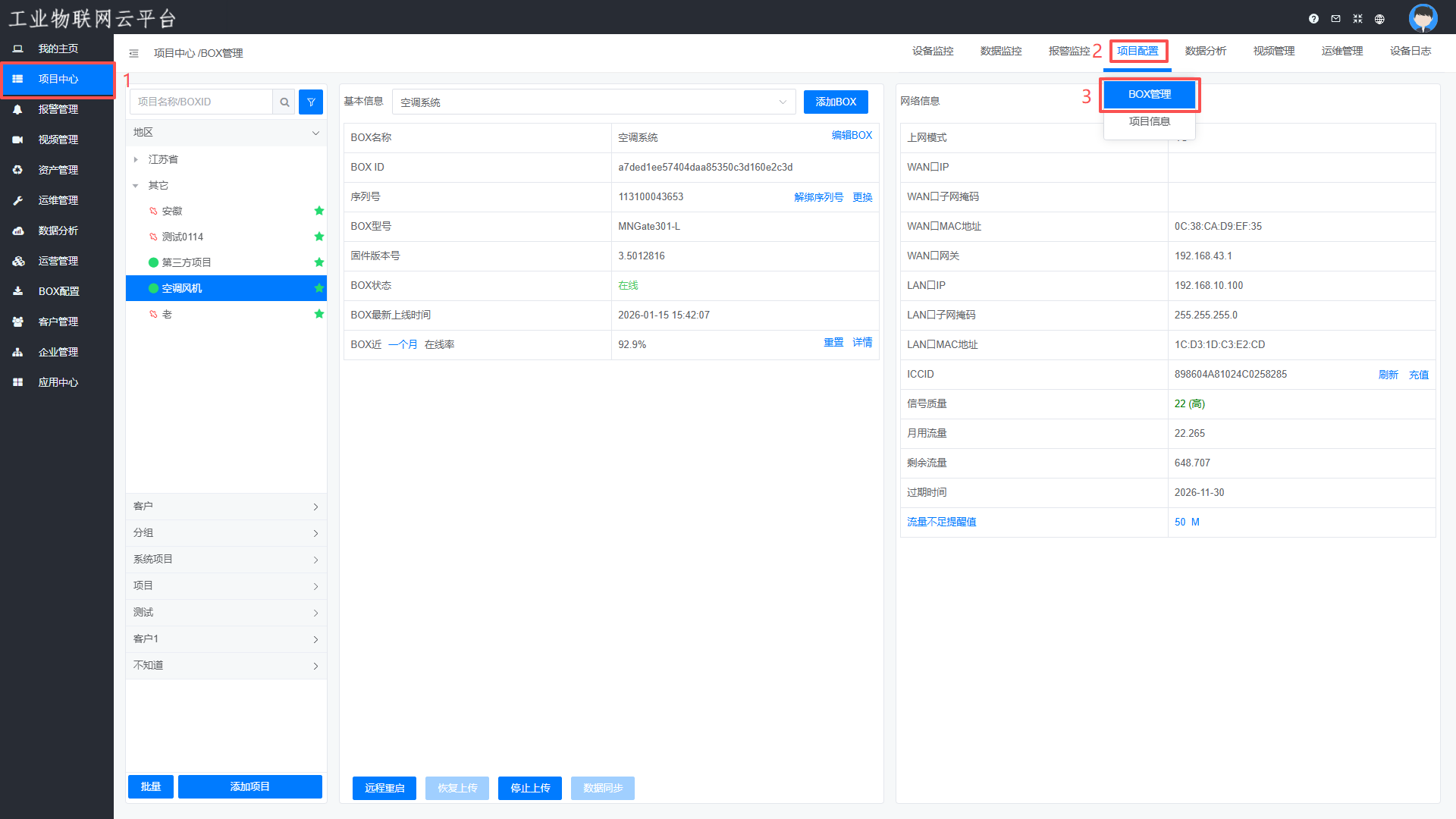Select 项目信息 in the dropdown menu
The image size is (1456, 819).
point(1149,121)
